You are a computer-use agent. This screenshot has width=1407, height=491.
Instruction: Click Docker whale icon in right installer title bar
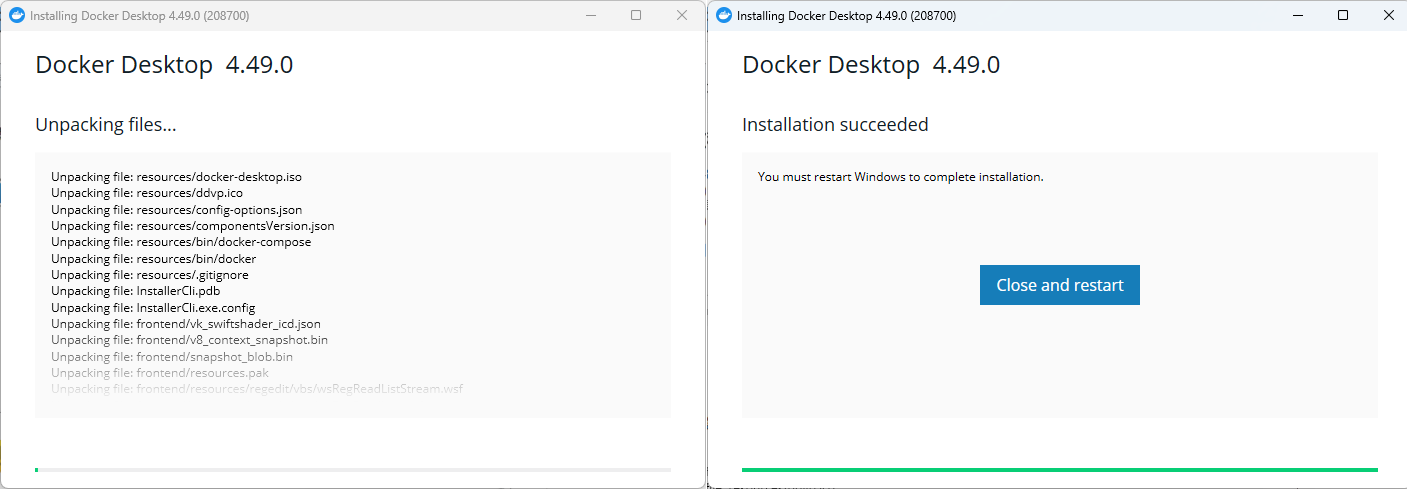point(724,16)
